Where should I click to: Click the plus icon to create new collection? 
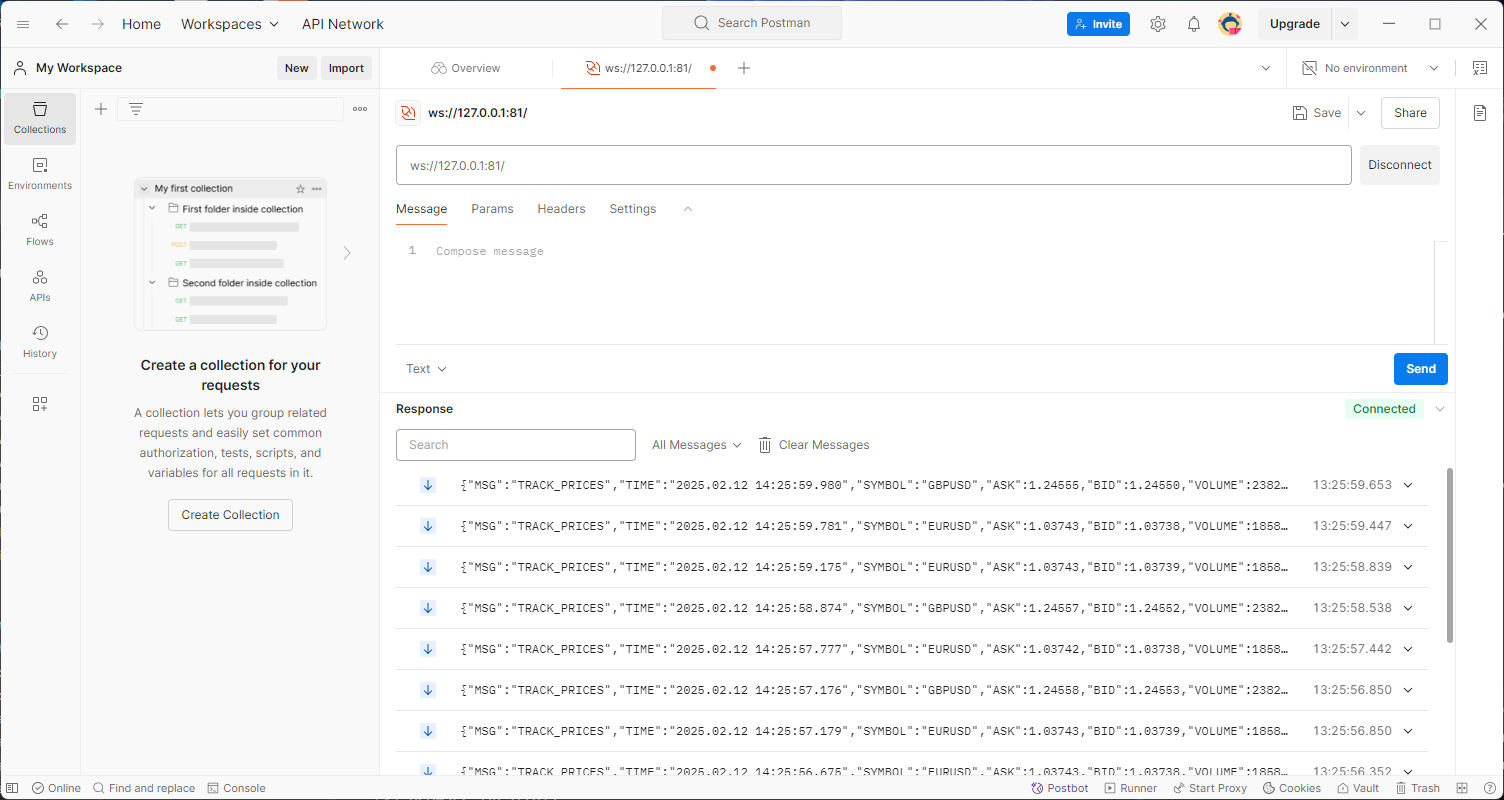click(101, 109)
